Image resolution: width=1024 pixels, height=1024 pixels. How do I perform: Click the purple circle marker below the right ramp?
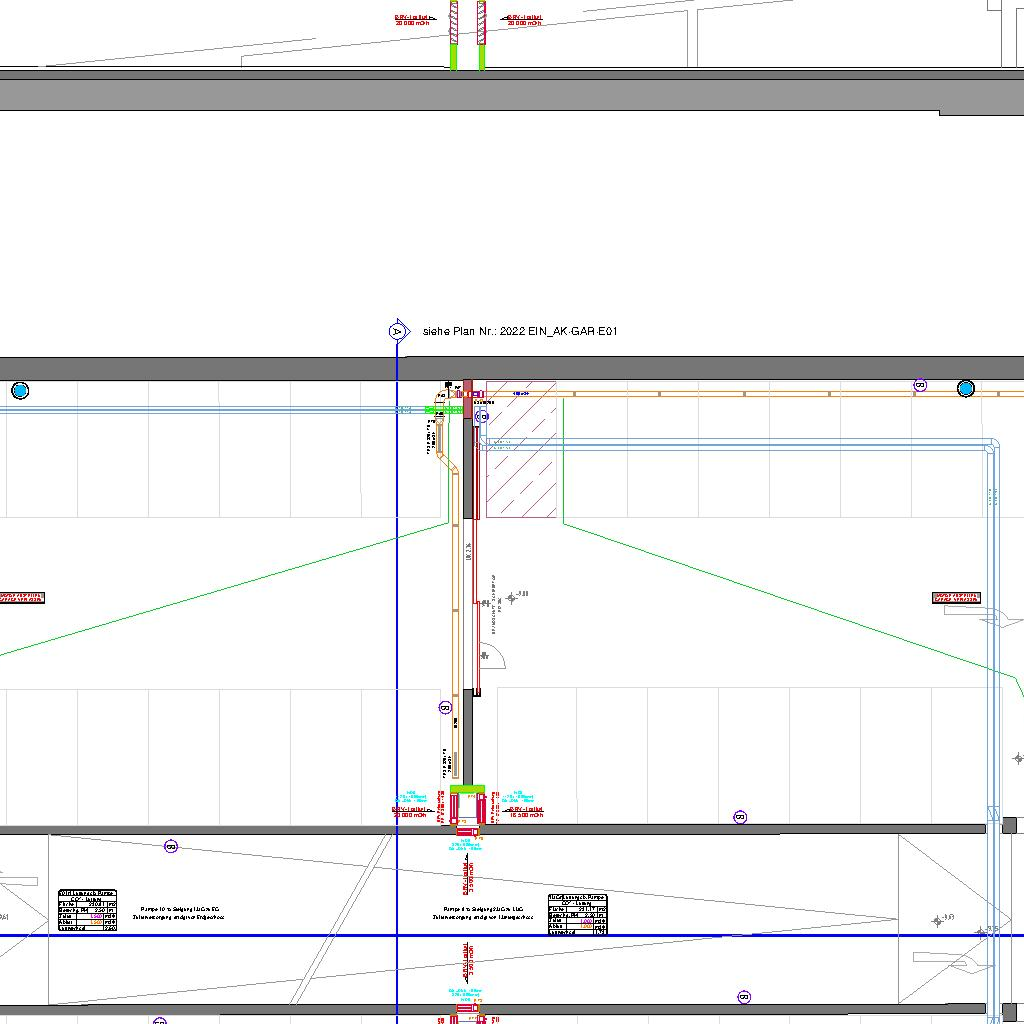click(x=743, y=997)
